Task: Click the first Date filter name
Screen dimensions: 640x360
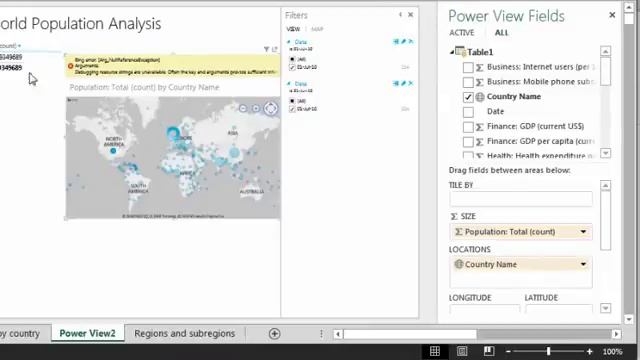Action: coord(300,42)
